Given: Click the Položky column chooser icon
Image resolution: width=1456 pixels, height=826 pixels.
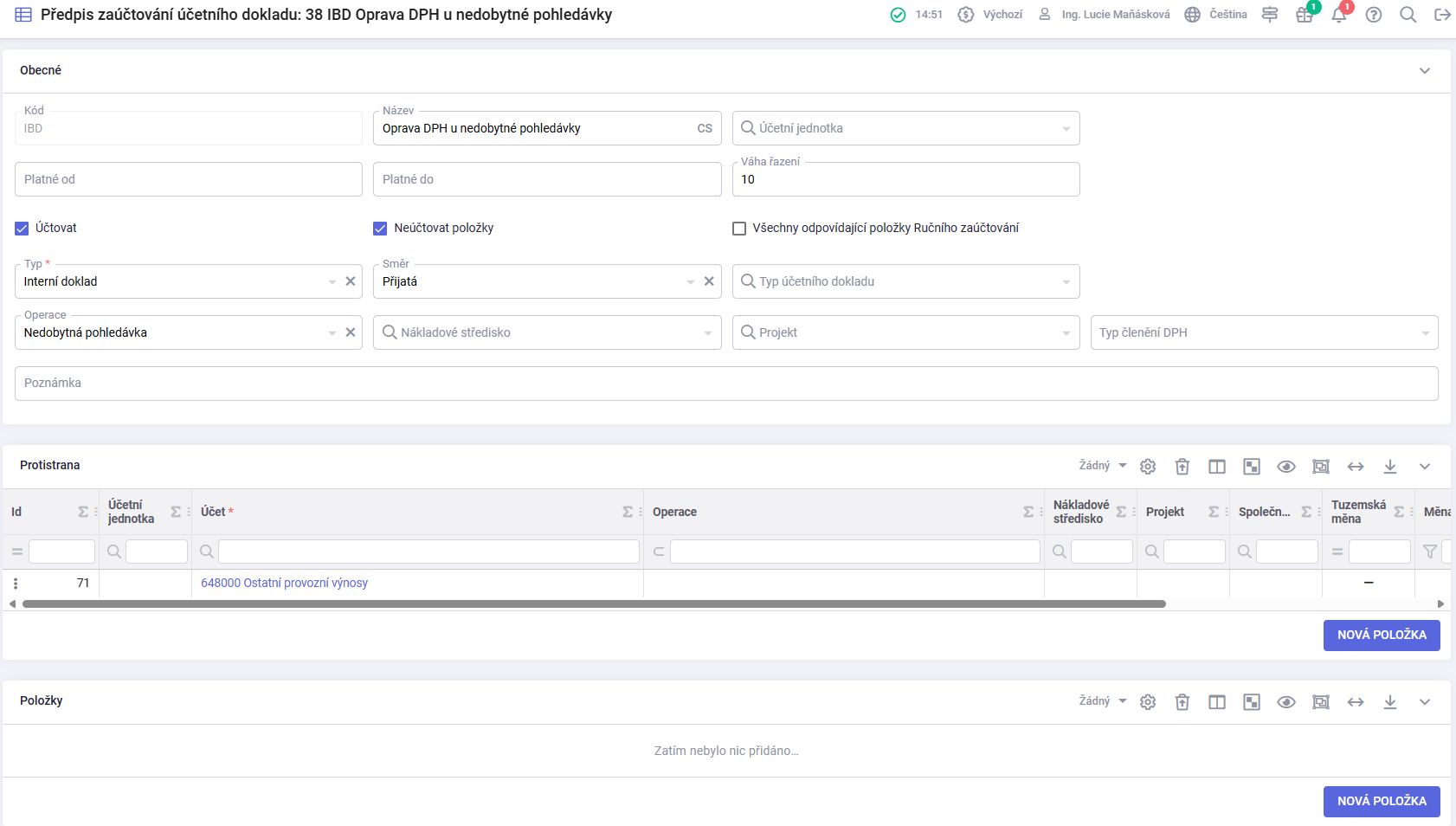Looking at the screenshot, I should coord(1217,702).
